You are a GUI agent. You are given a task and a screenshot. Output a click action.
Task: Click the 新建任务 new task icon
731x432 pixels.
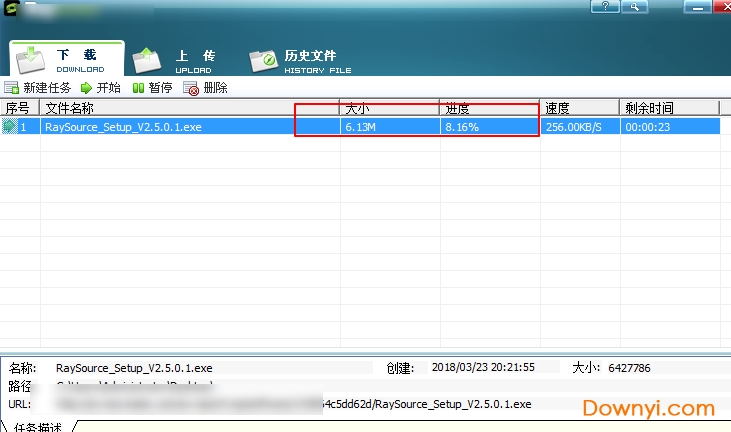[x=11, y=88]
